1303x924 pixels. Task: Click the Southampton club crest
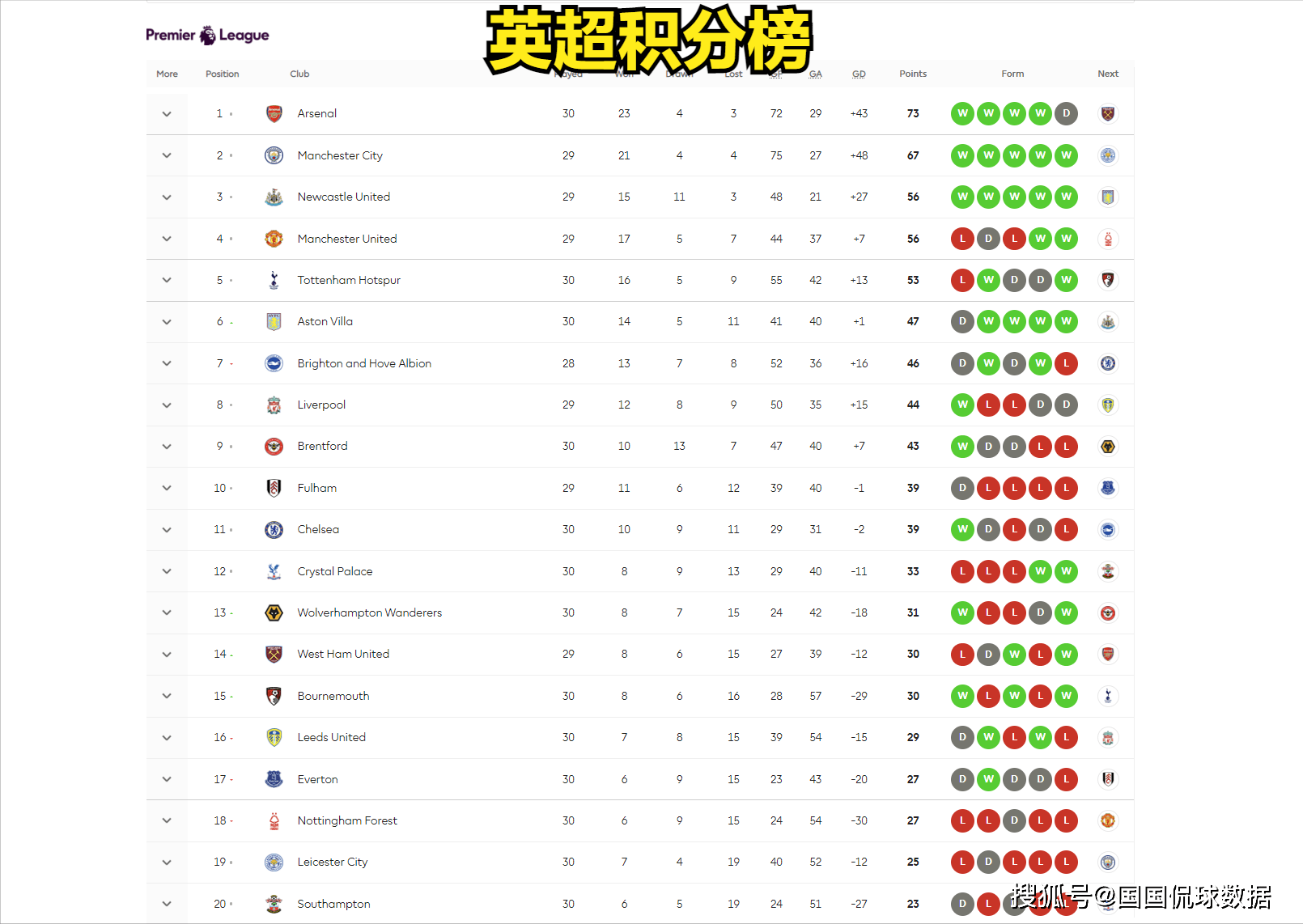point(274,904)
